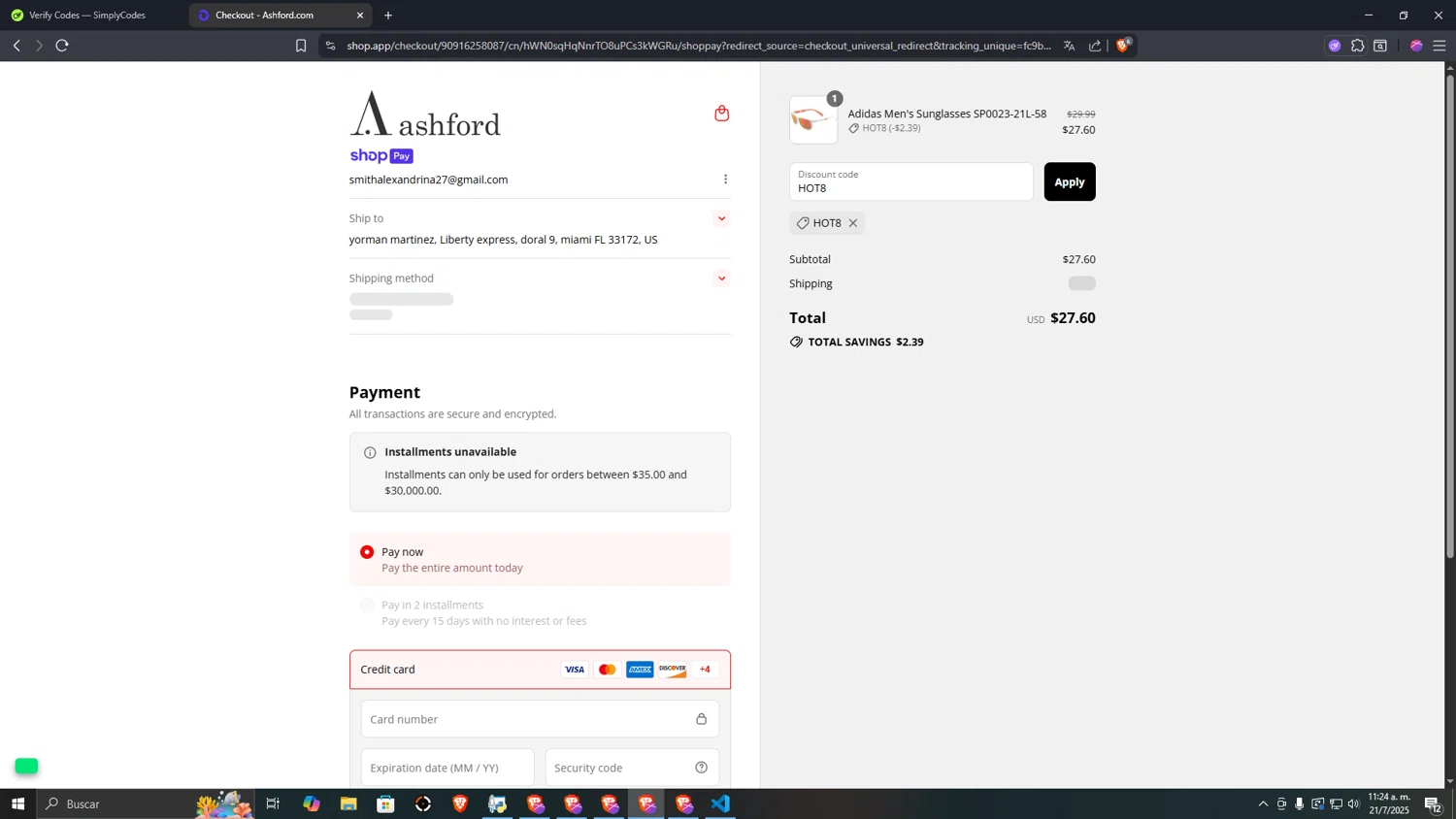Open the Windows Start menu
The height and width of the screenshot is (819, 1456).
pyautogui.click(x=17, y=804)
